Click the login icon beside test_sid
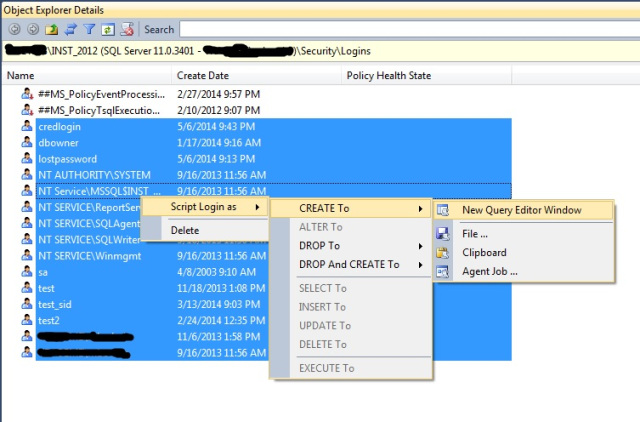The image size is (640, 422). coord(27,304)
